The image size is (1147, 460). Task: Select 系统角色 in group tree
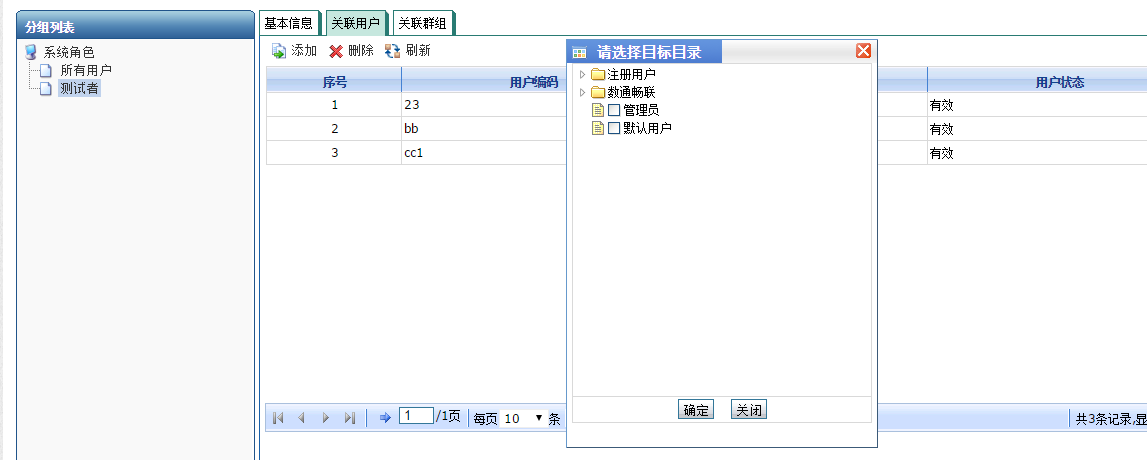69,53
